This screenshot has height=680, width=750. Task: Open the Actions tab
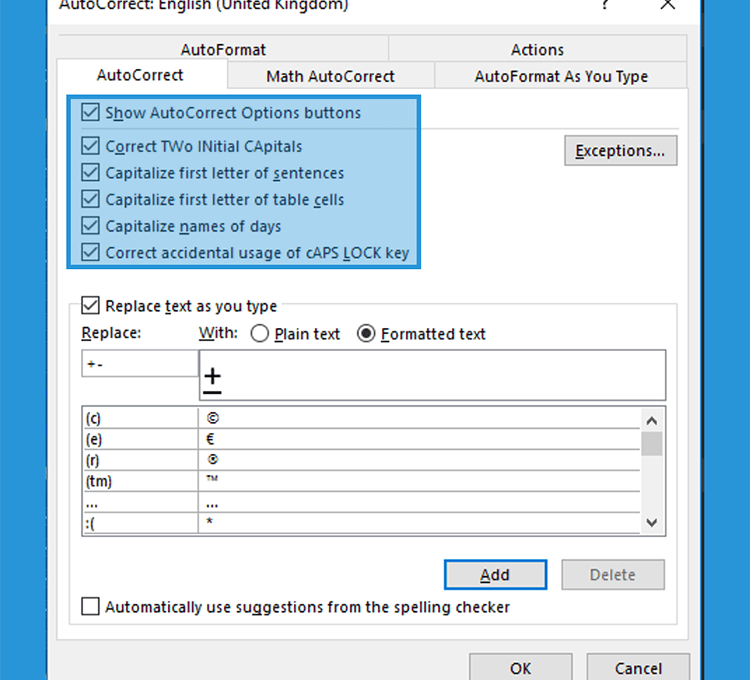tap(538, 49)
